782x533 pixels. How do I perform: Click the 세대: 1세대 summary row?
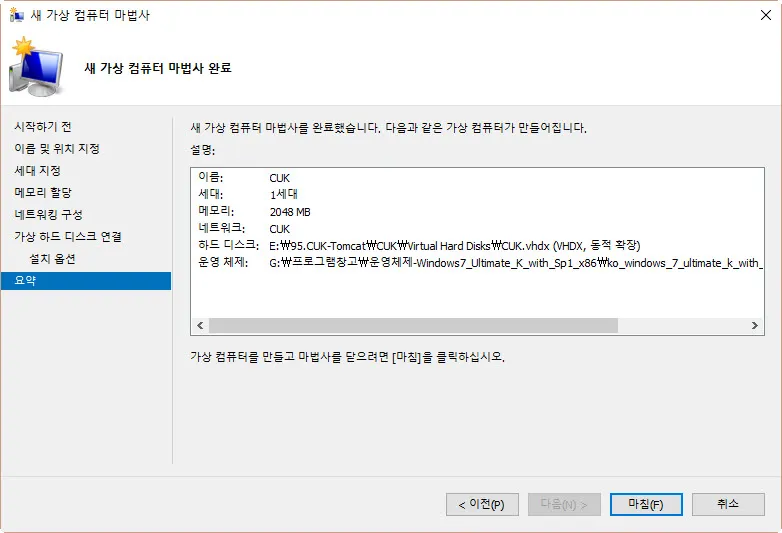click(x=248, y=194)
